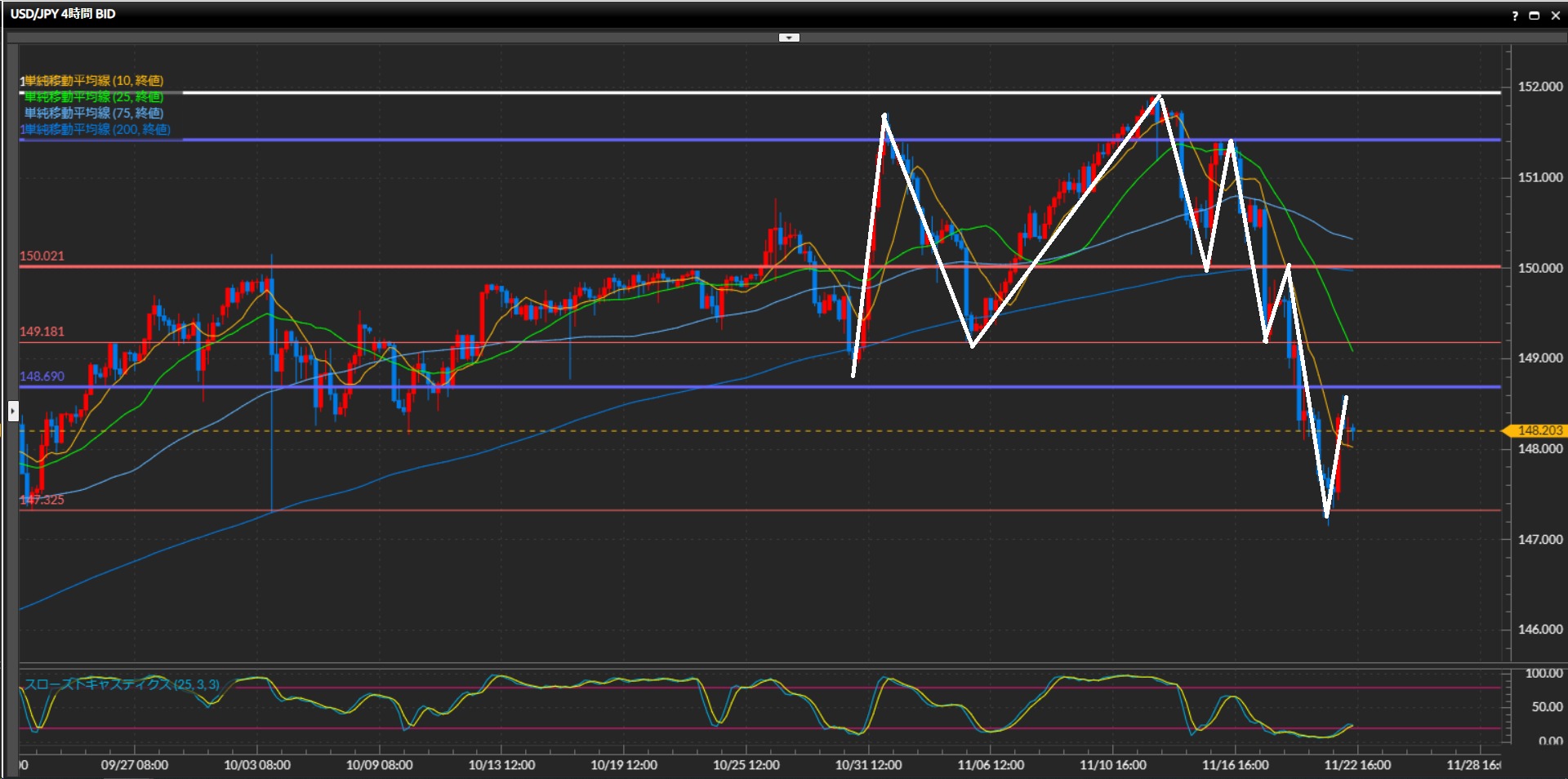The height and width of the screenshot is (779, 1568).
Task: Click the USD/JPY 4時間 BID window title
Action: coord(63,14)
